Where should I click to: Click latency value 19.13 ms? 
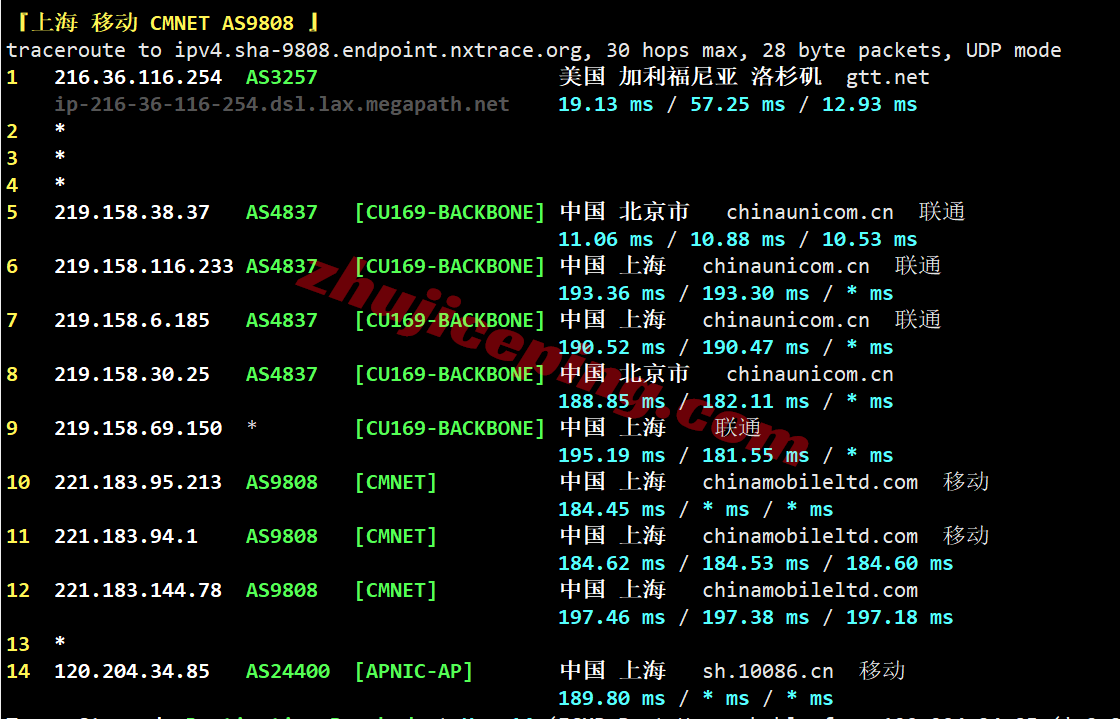point(606,105)
